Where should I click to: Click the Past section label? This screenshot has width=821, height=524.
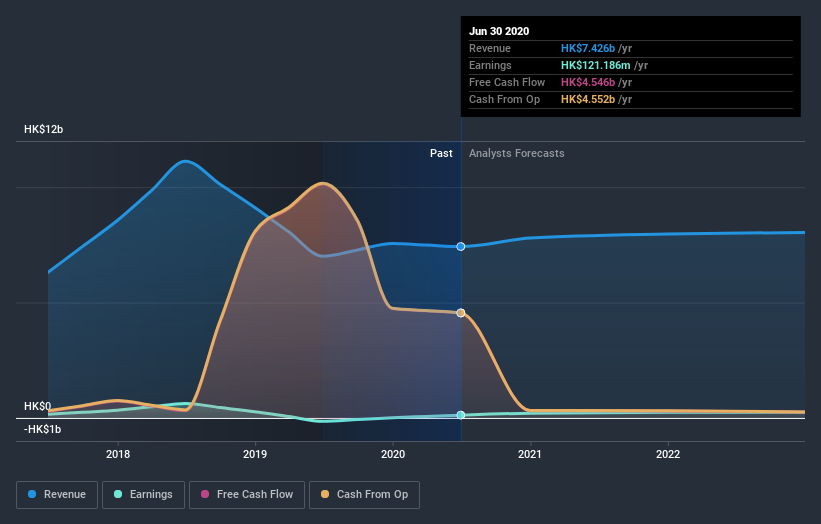(x=441, y=153)
